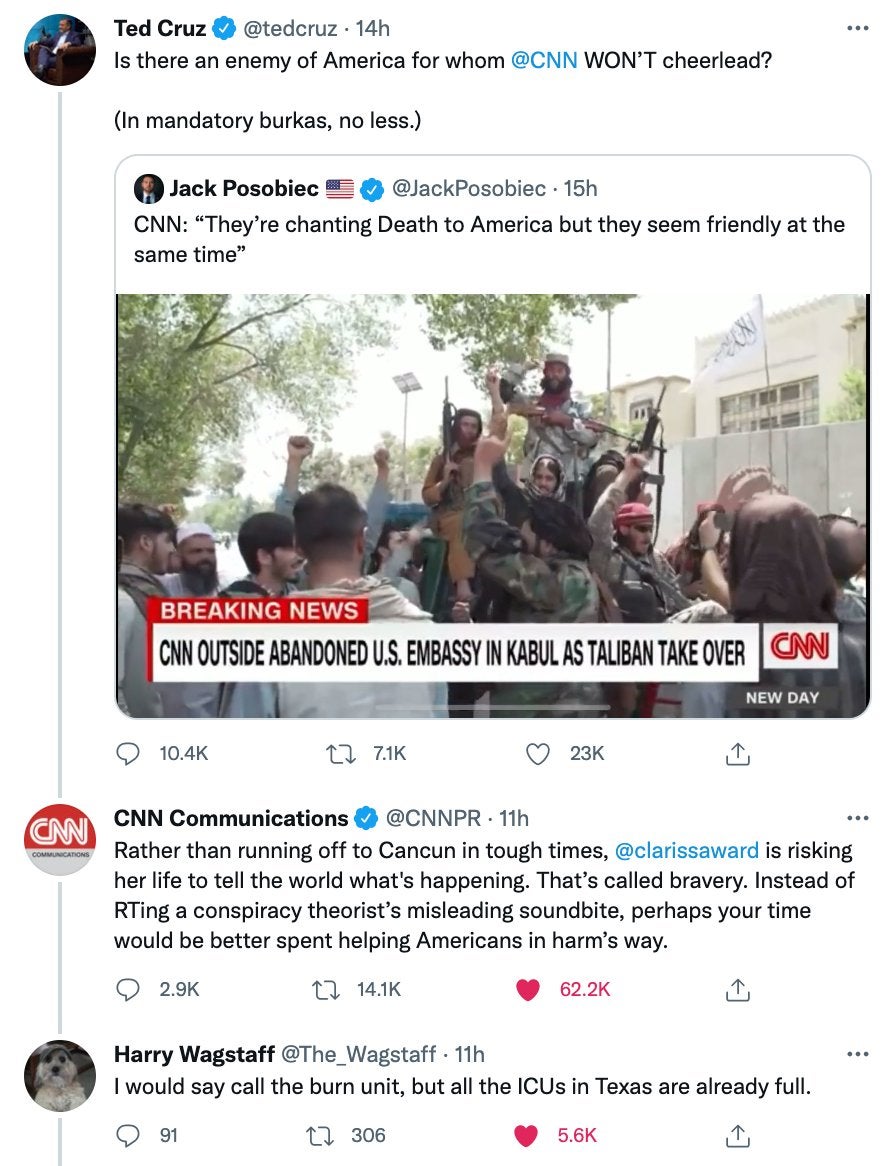Unlike the CNN Communications tweet
The image size is (896, 1166).
coord(529,989)
